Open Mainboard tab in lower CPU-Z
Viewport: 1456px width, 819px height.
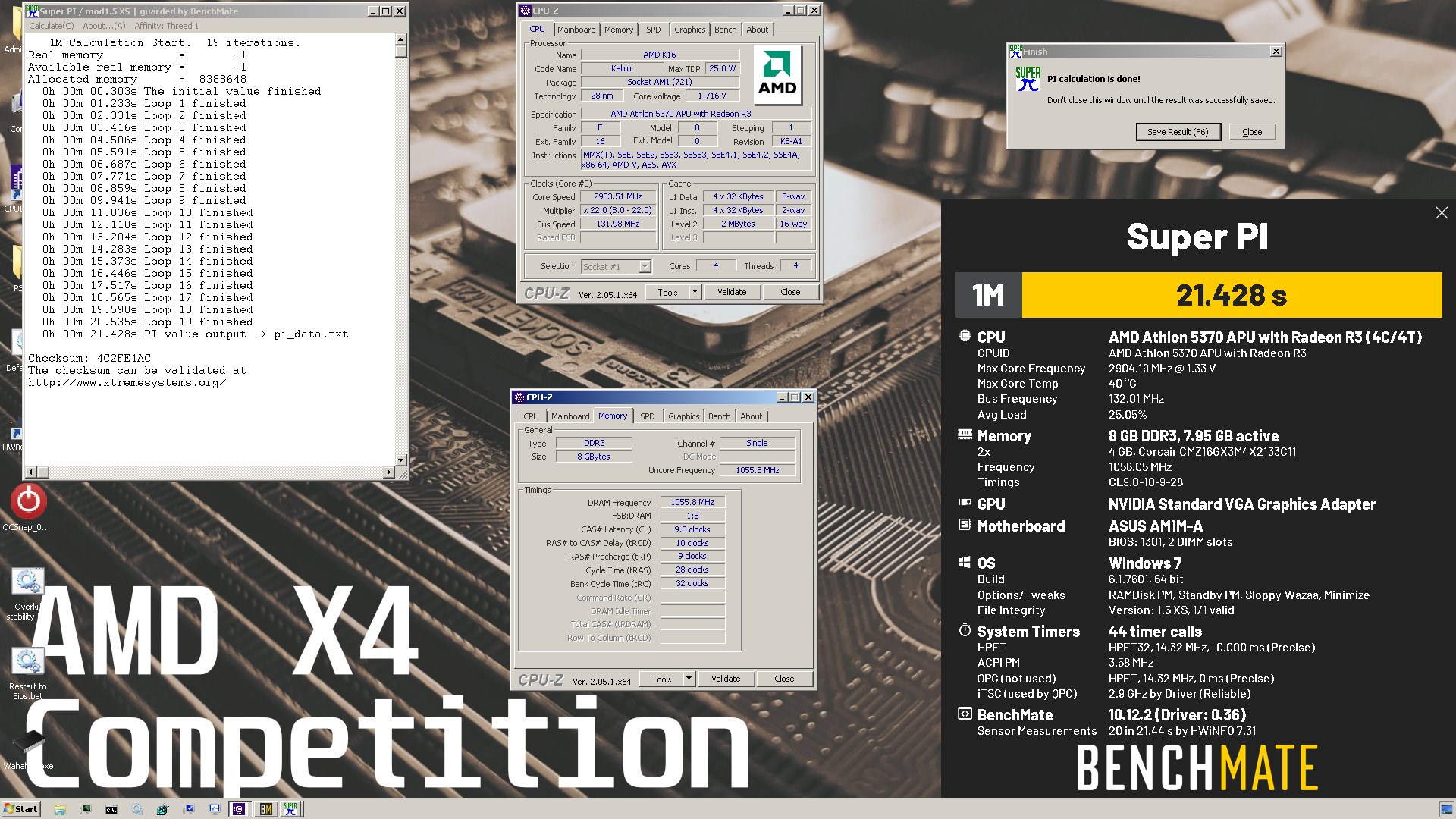[x=570, y=416]
